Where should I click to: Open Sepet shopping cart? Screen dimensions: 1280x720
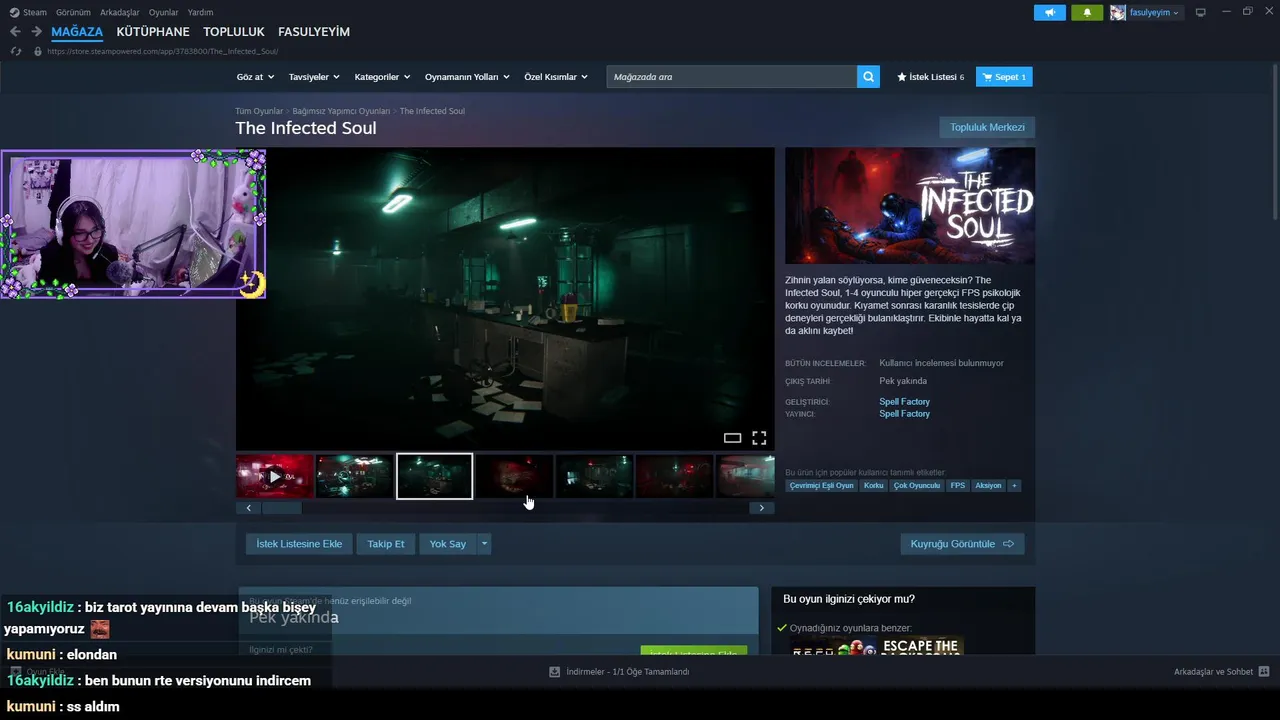(1004, 77)
